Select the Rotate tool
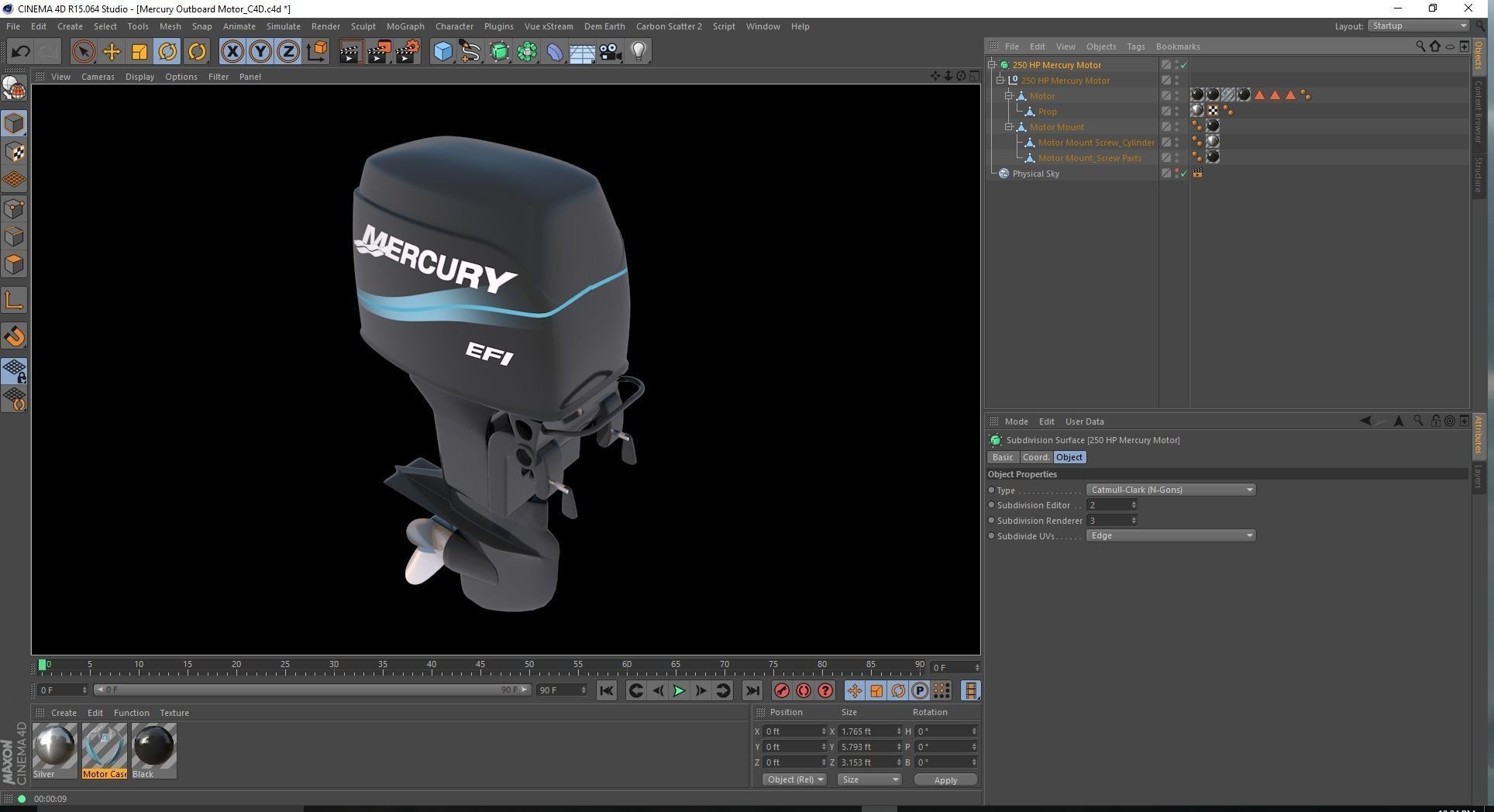 [167, 52]
